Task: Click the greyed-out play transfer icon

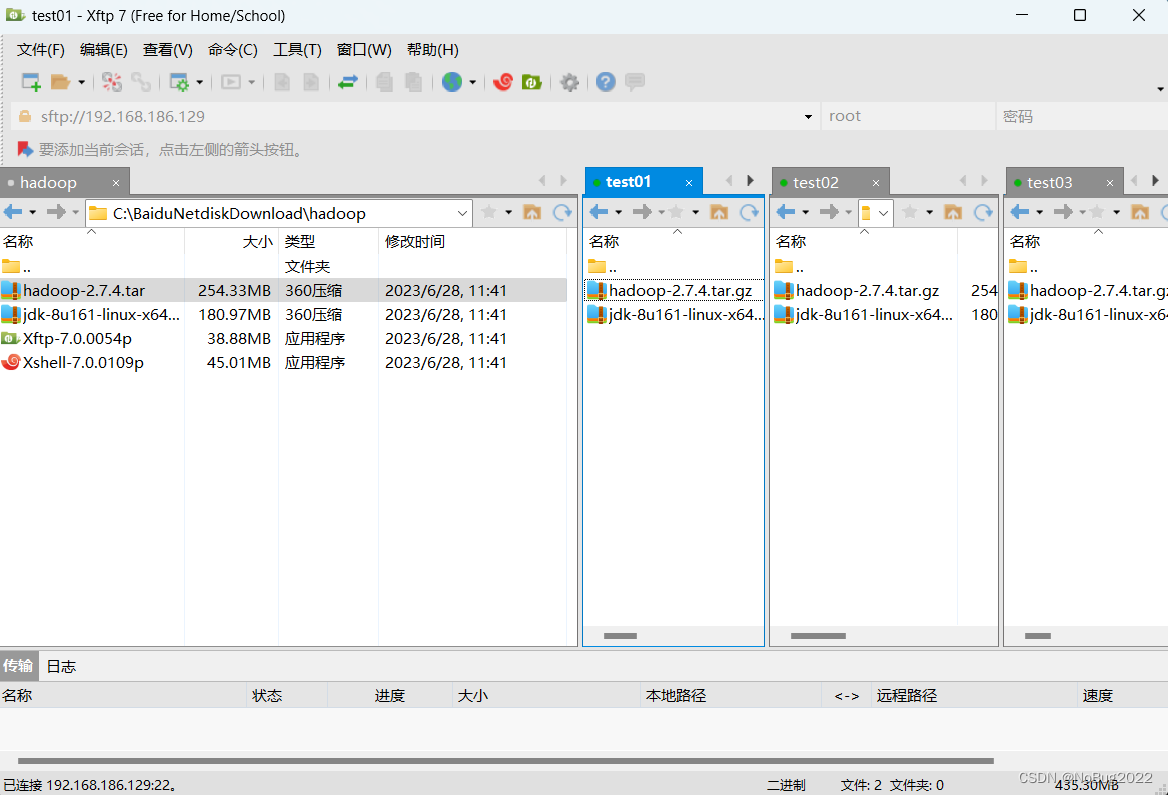Action: [231, 82]
